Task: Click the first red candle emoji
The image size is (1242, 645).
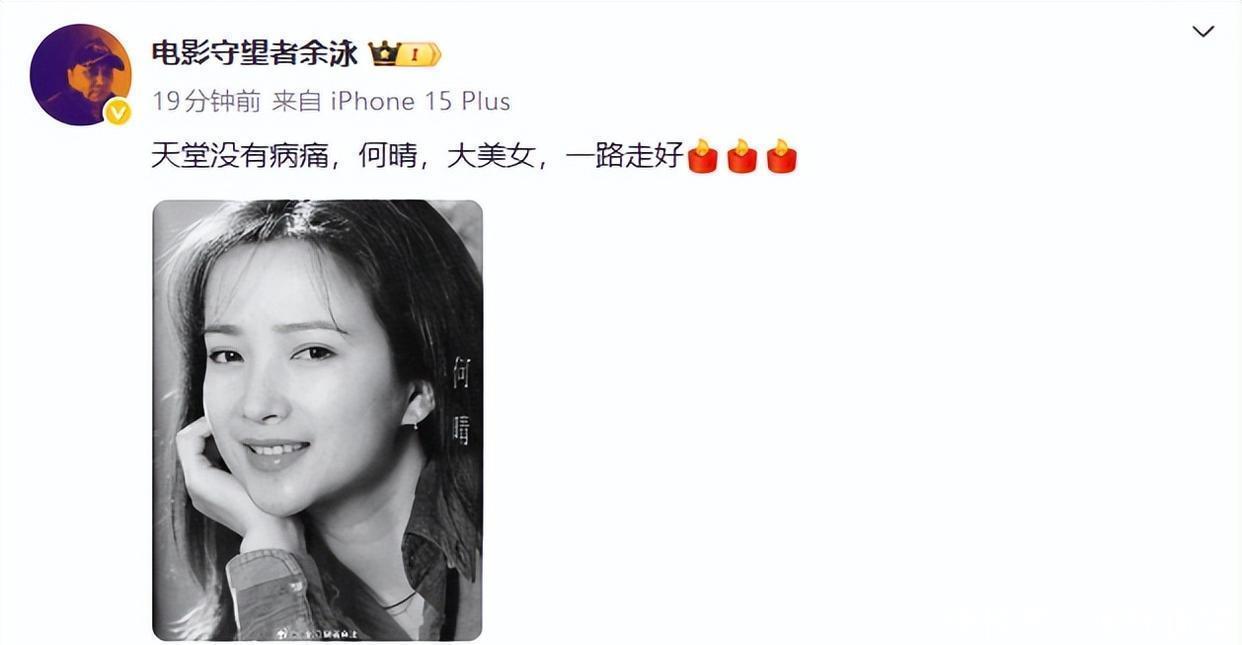Action: point(703,156)
